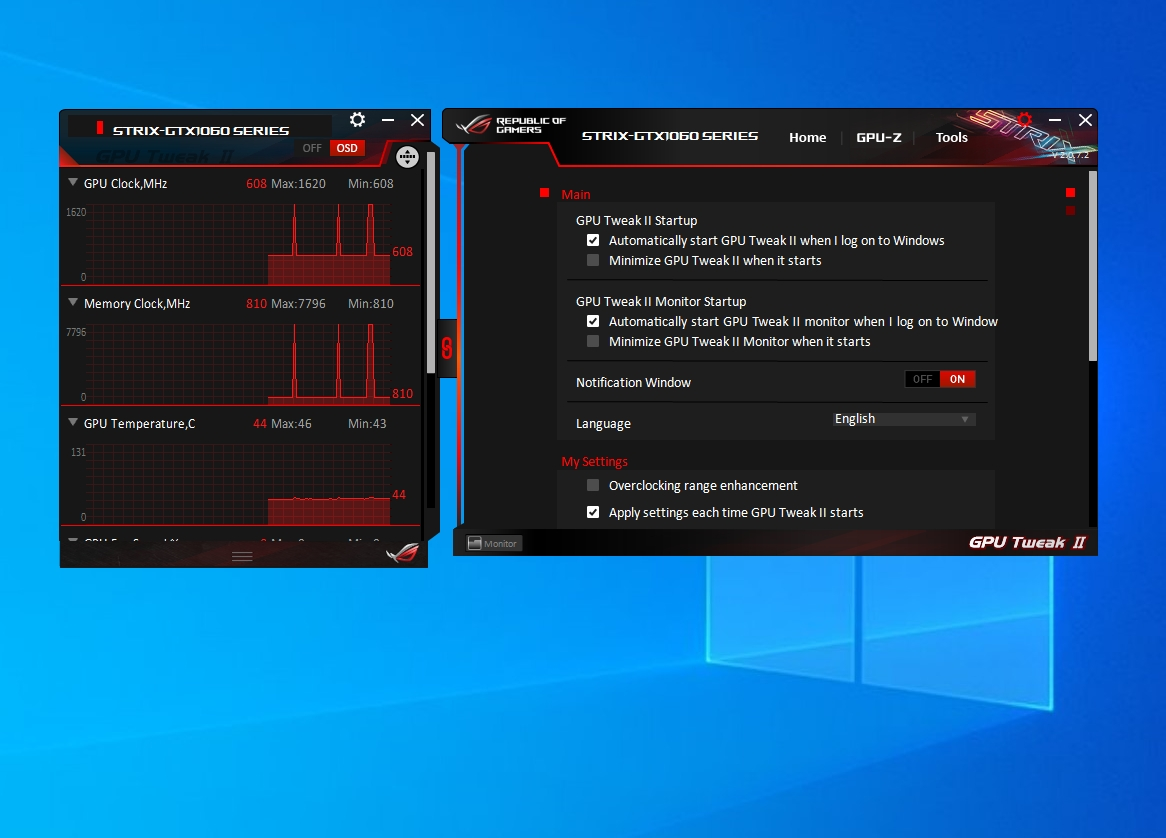The width and height of the screenshot is (1166, 838).
Task: Open the Tools tab
Action: point(952,138)
